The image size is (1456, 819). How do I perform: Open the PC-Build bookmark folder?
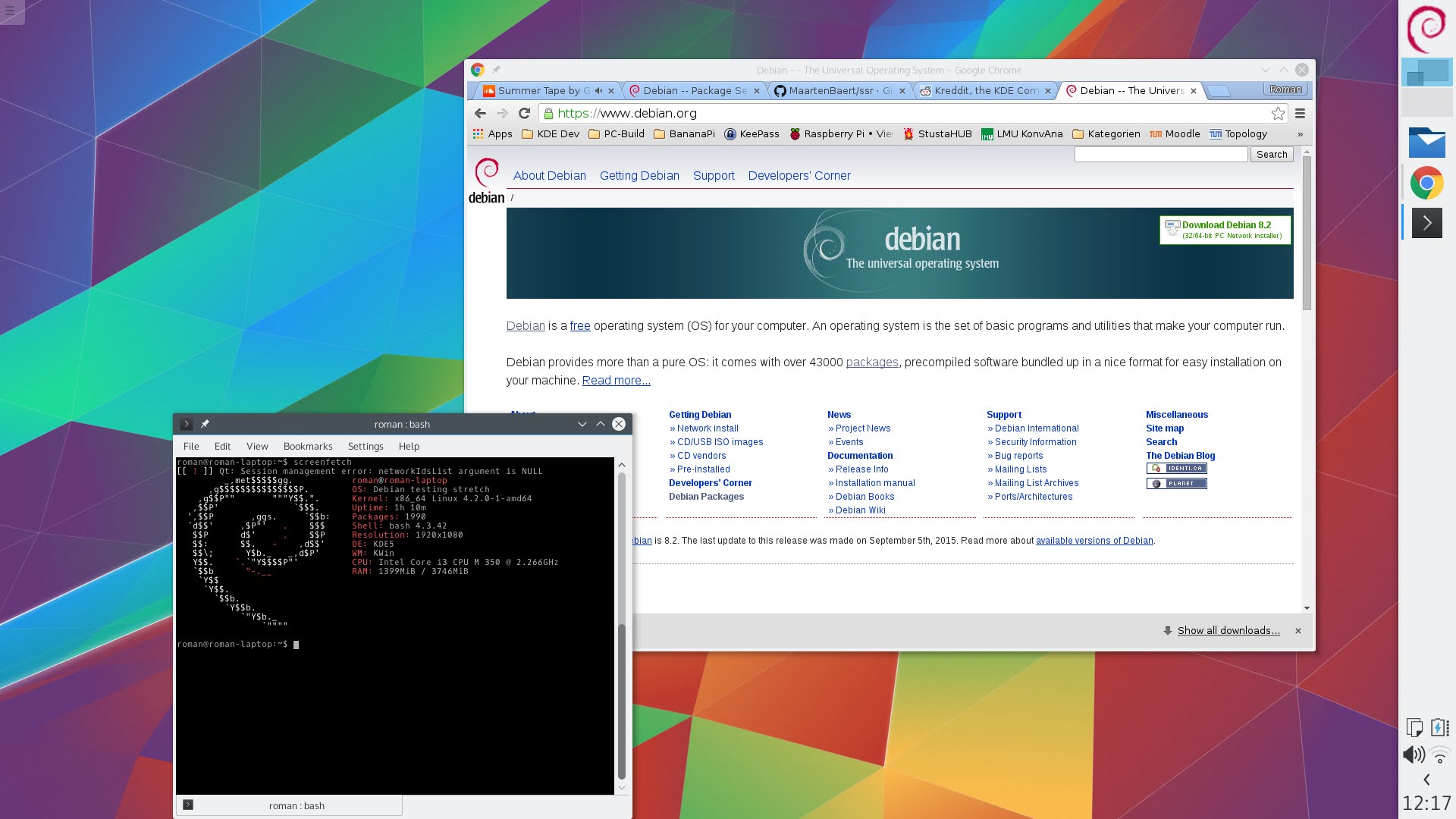tap(617, 133)
